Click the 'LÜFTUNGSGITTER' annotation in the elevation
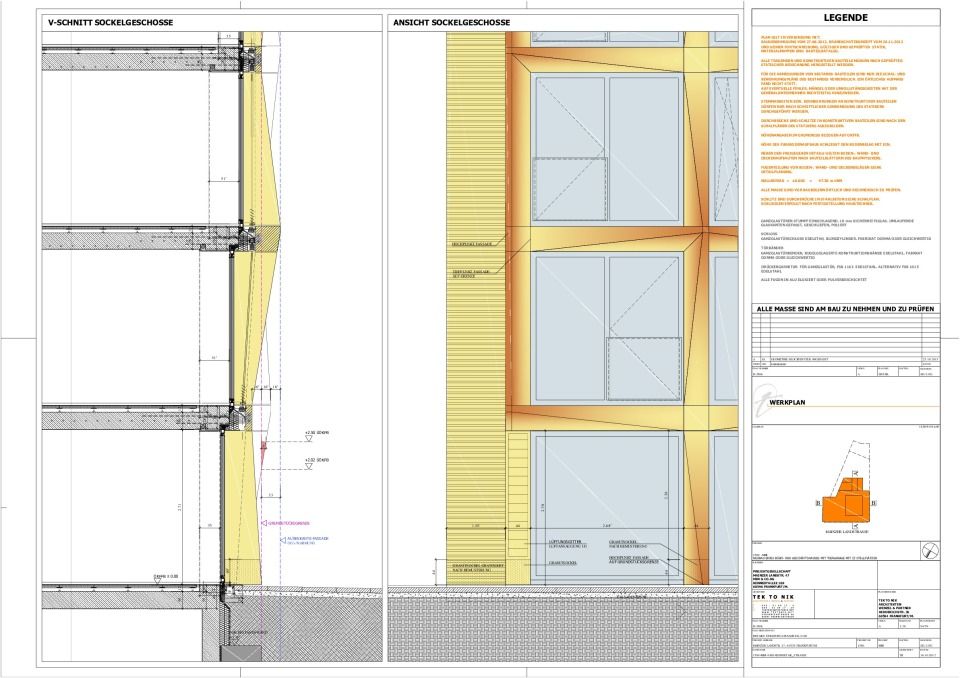This screenshot has height=678, width=960. 568,544
